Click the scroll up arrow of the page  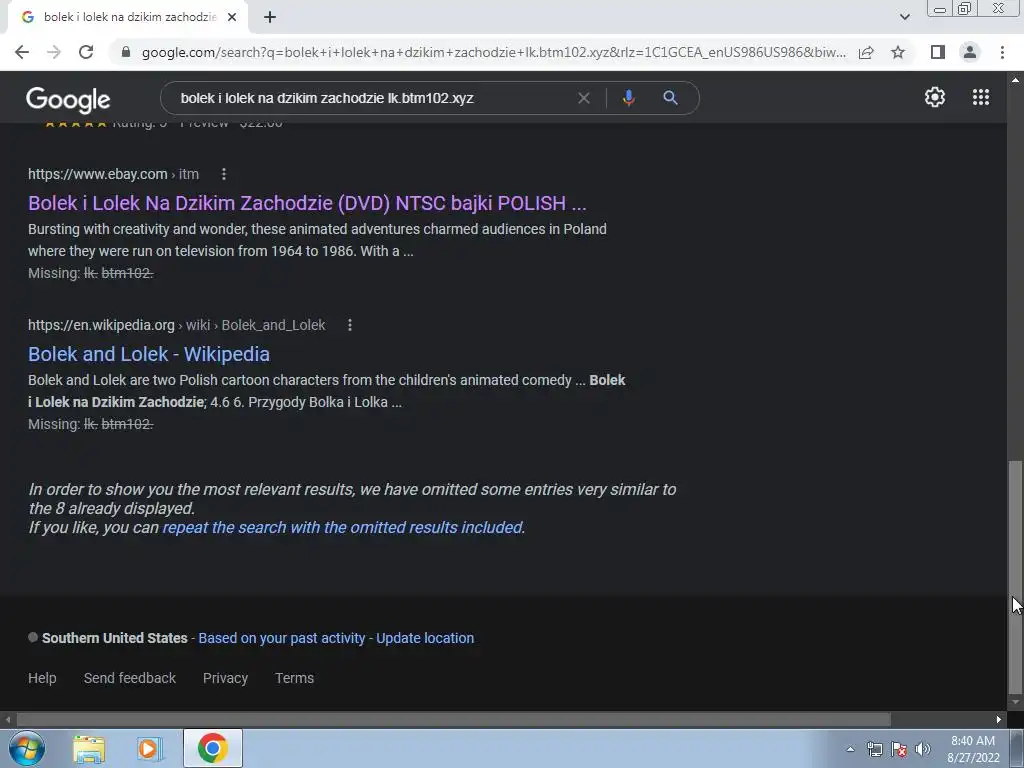point(1015,80)
